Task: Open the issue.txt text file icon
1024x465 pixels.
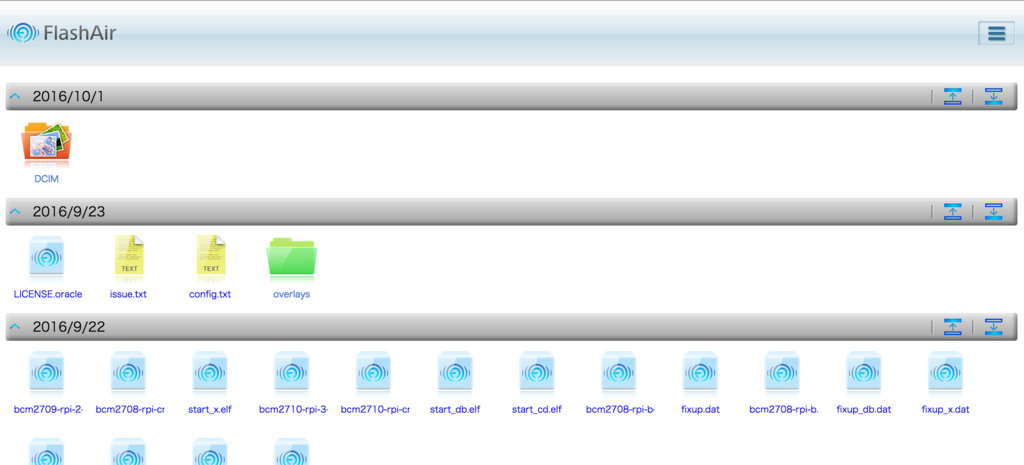Action: (129, 255)
